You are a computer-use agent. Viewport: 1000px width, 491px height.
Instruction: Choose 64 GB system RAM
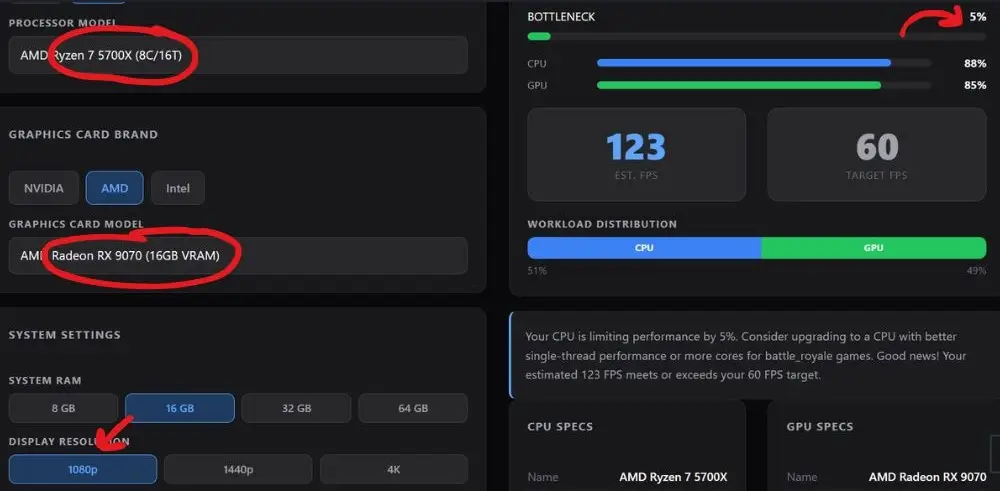coord(413,408)
